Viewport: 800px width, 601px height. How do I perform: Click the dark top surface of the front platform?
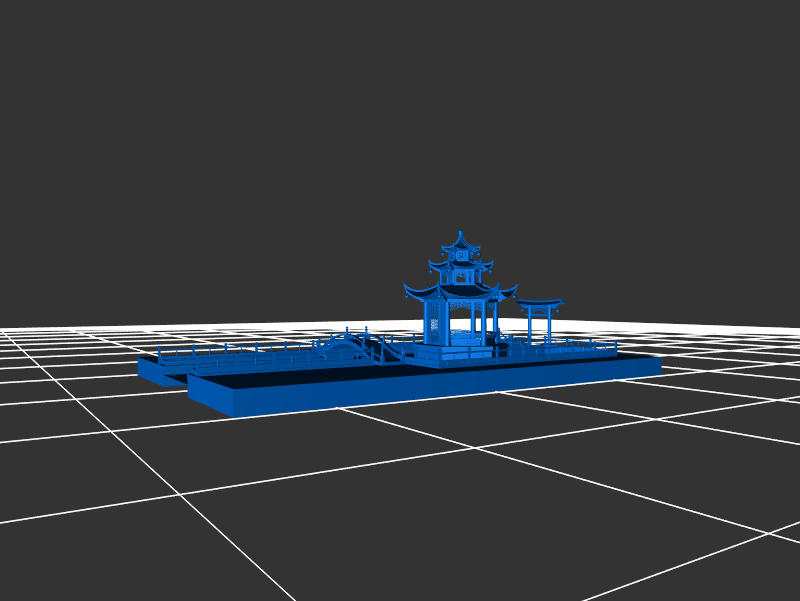pos(300,376)
